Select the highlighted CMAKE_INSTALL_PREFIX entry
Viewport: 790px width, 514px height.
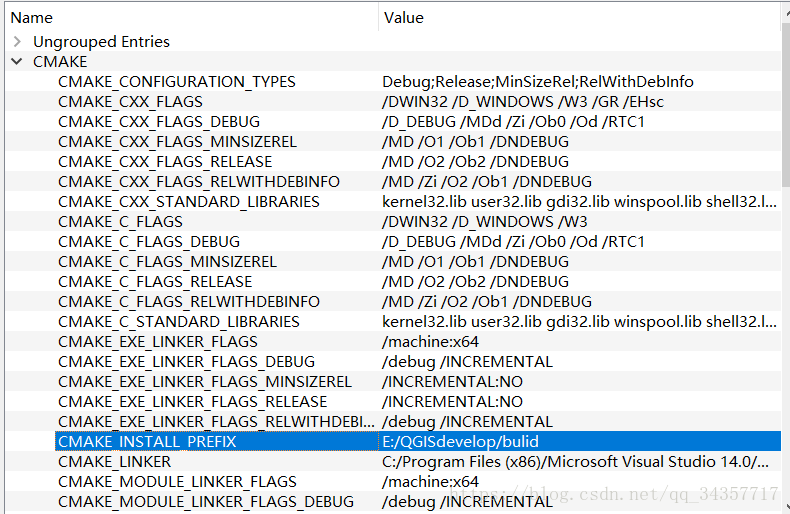coord(147,442)
